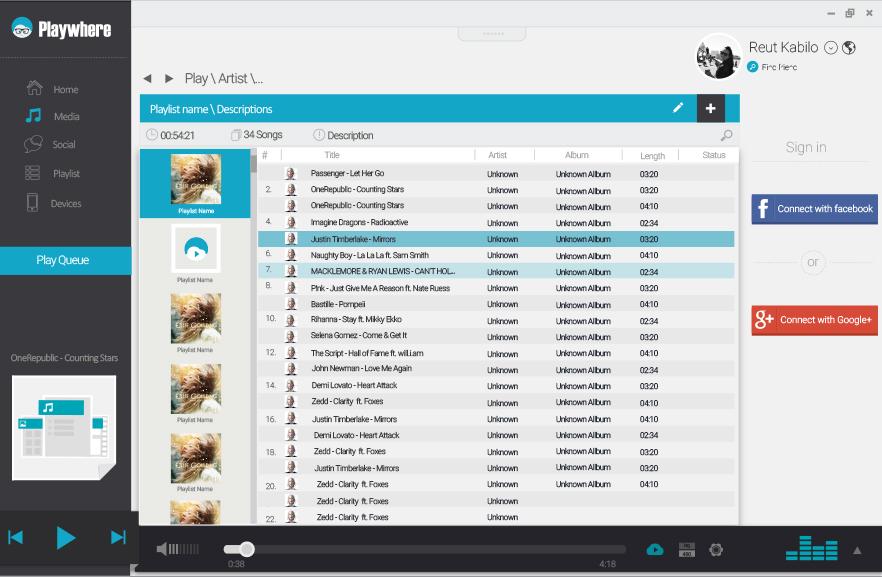The image size is (882, 577).
Task: Skip to the previous track
Action: (x=16, y=538)
